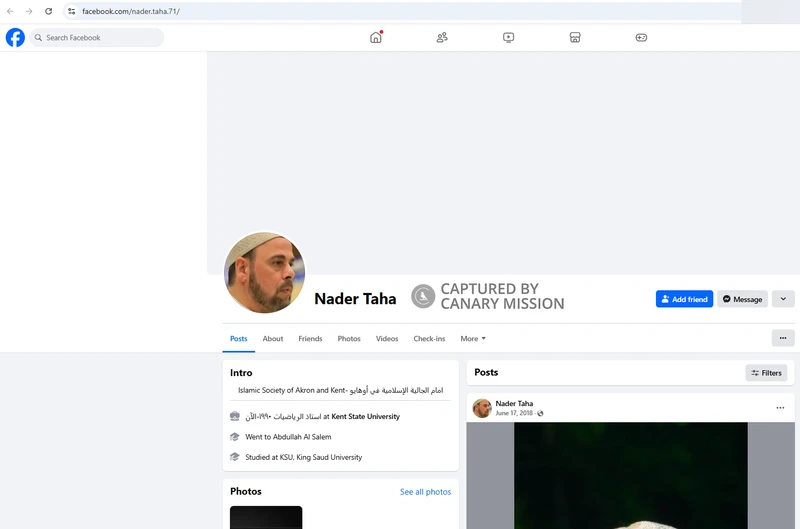
Task: Click the Nader Taha author name on post
Action: point(514,403)
